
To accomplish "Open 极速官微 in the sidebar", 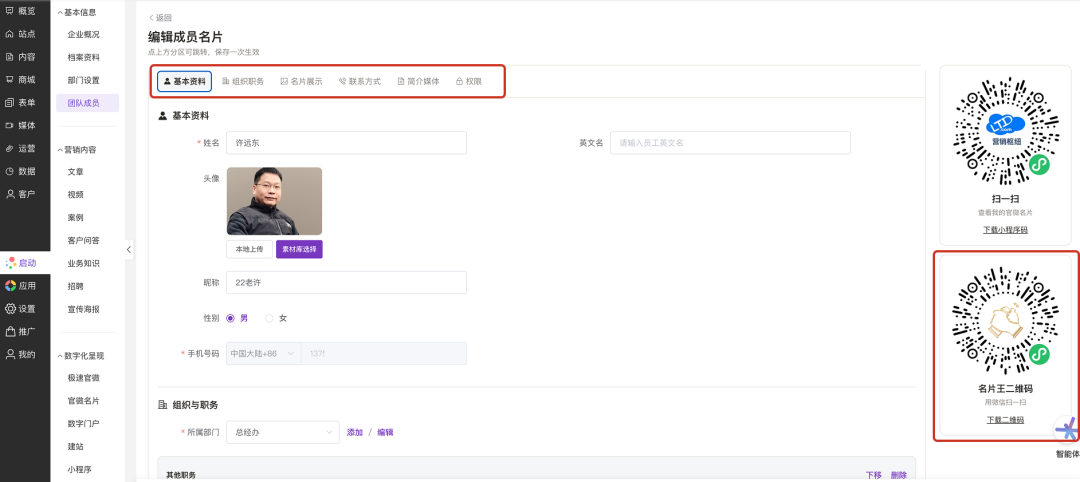I will click(x=83, y=377).
